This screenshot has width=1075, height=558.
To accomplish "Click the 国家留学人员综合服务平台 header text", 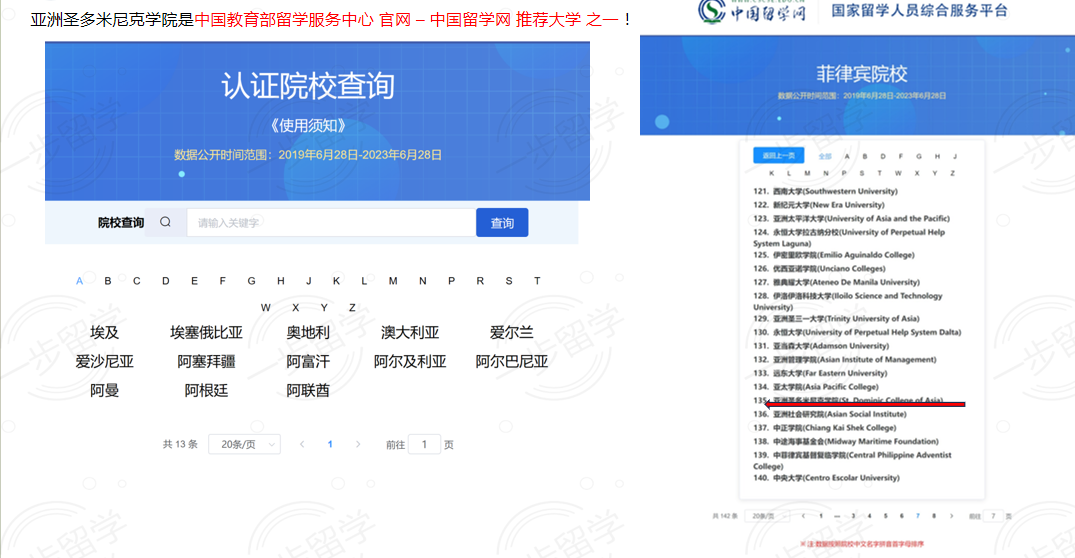I will 919,11.
